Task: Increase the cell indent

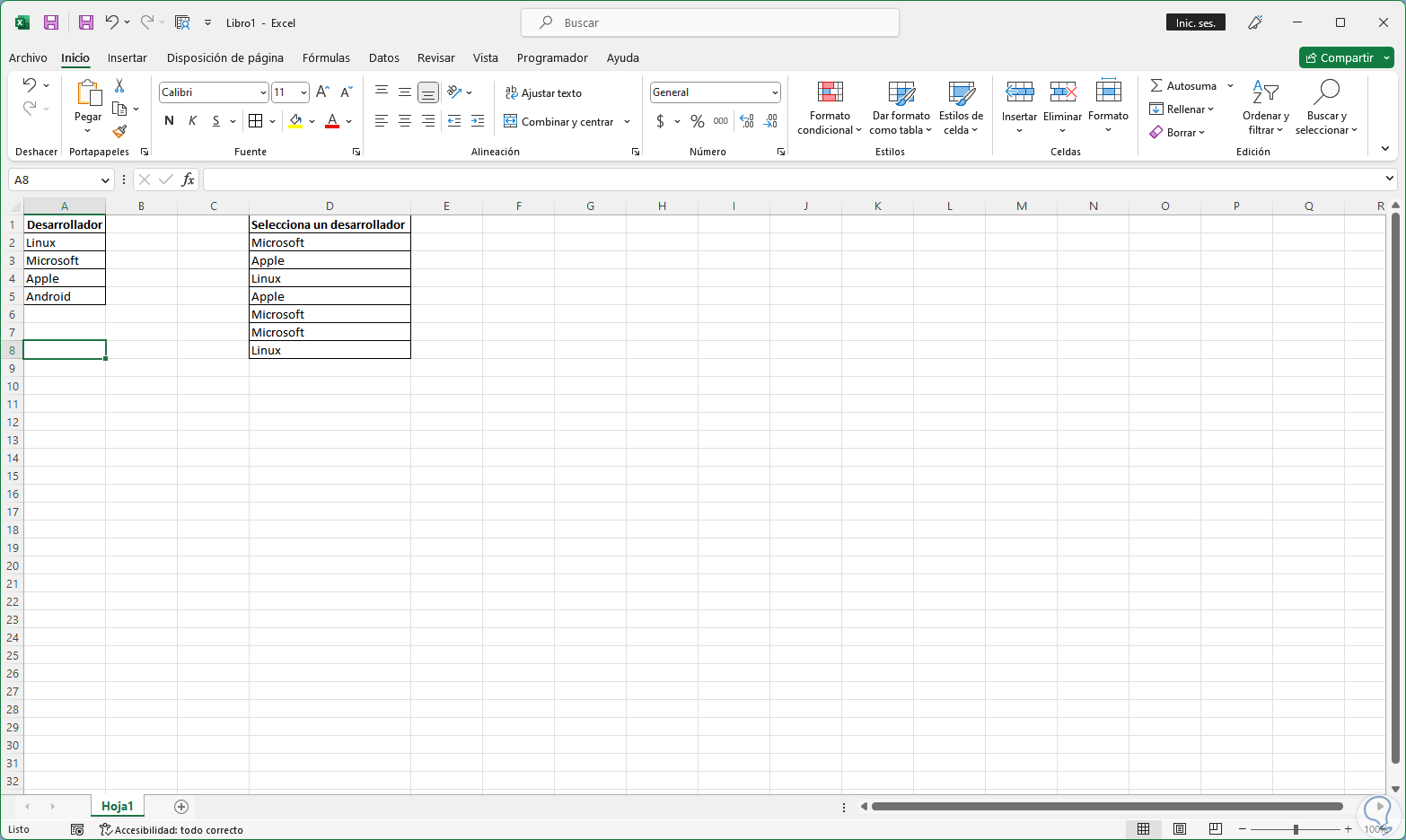Action: [x=478, y=121]
